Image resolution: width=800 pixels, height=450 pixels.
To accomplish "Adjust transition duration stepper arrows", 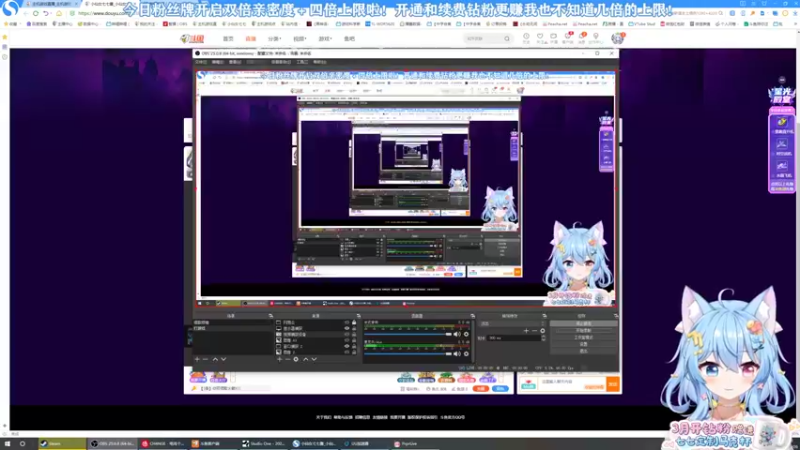I will tap(543, 338).
